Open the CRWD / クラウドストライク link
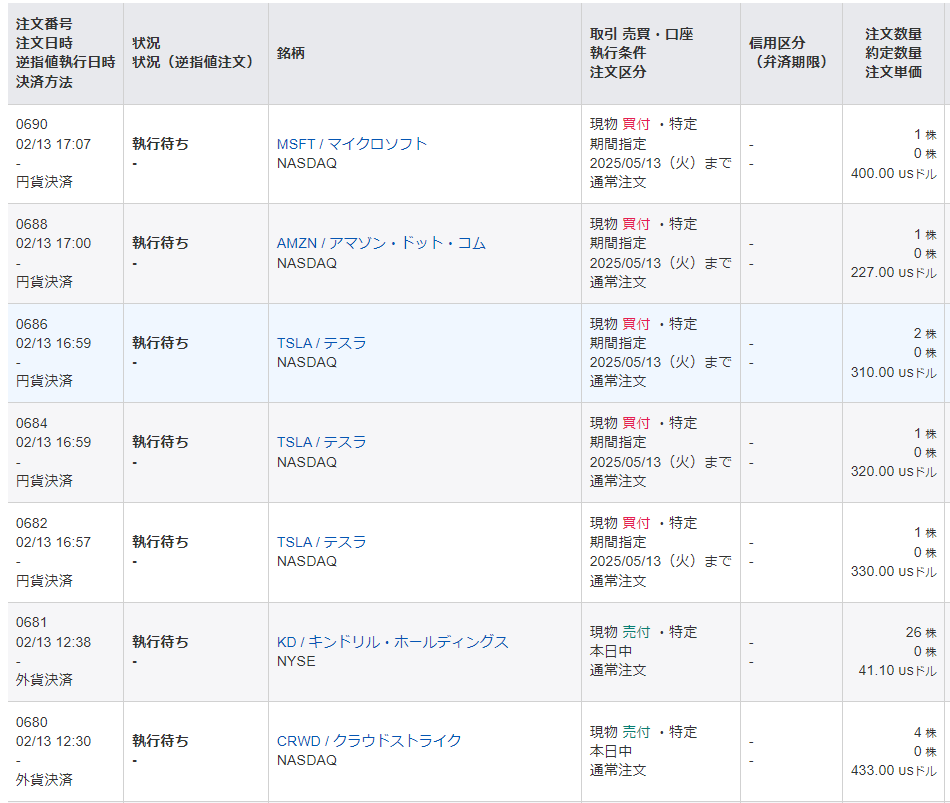This screenshot has width=950, height=803. point(369,741)
